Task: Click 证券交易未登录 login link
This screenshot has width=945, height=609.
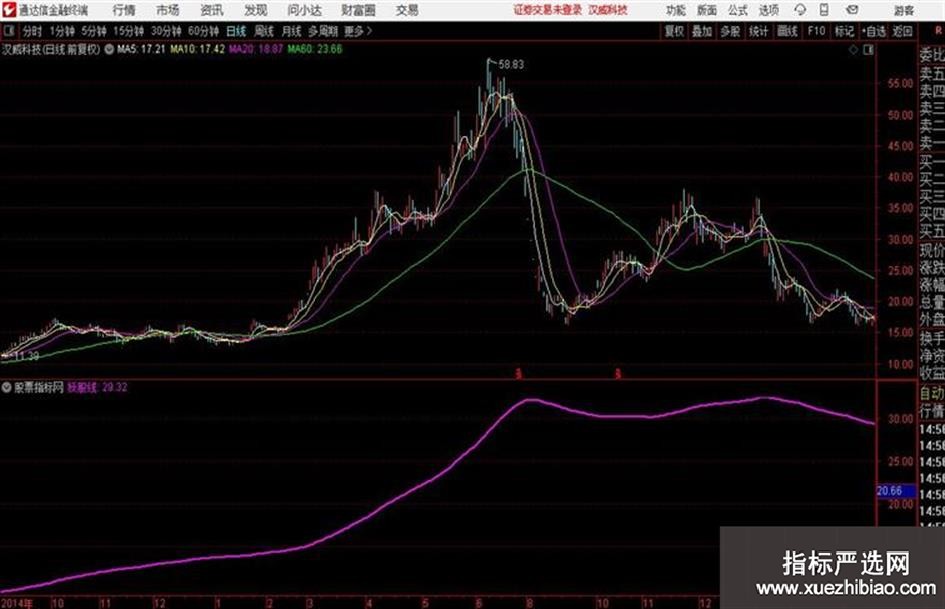Action: point(548,10)
